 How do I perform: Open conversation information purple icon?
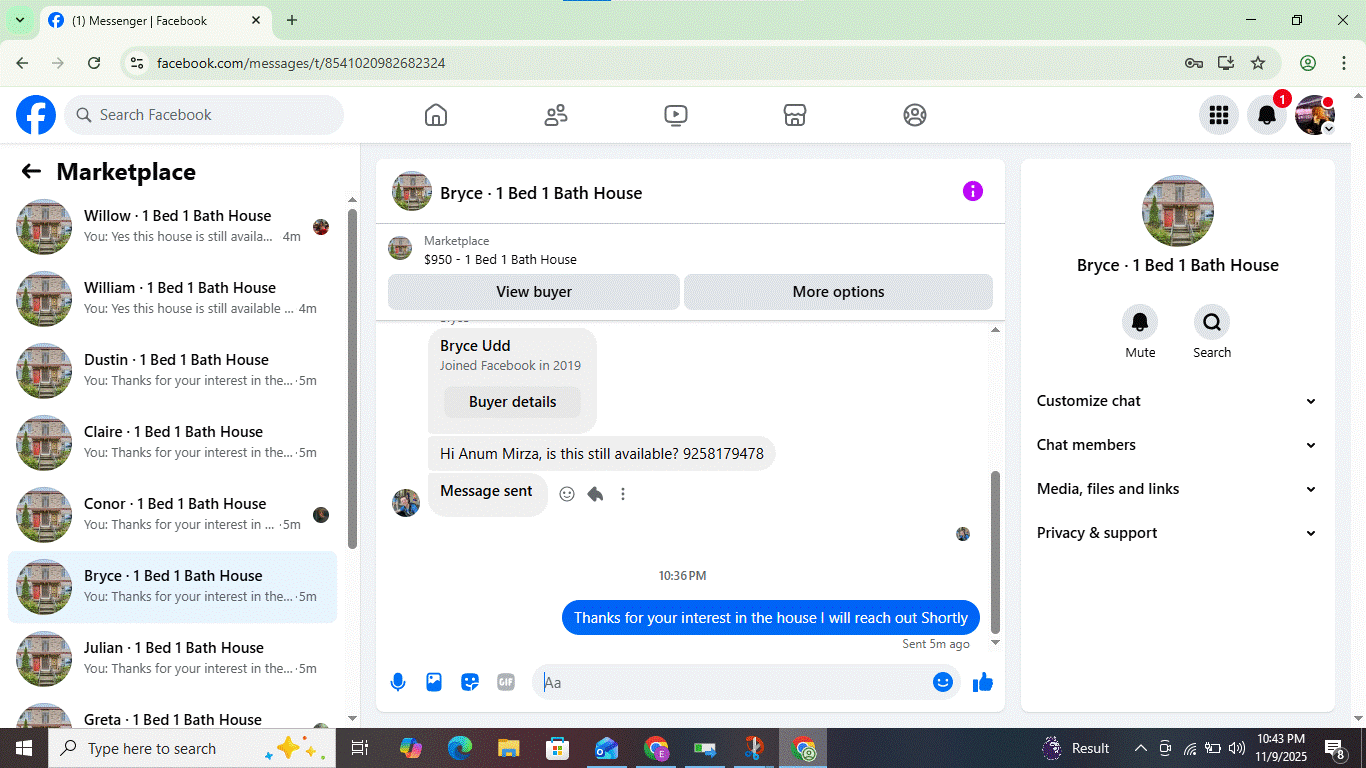pos(973,191)
